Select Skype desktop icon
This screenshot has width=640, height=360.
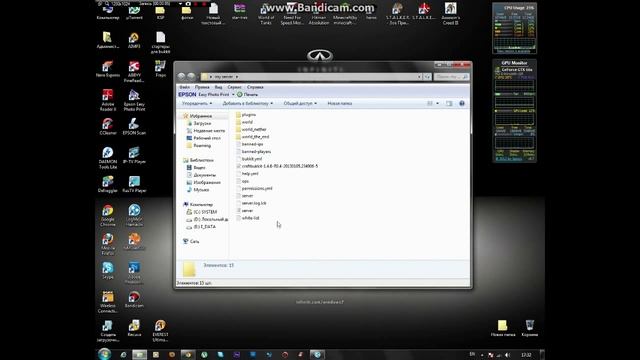click(108, 270)
